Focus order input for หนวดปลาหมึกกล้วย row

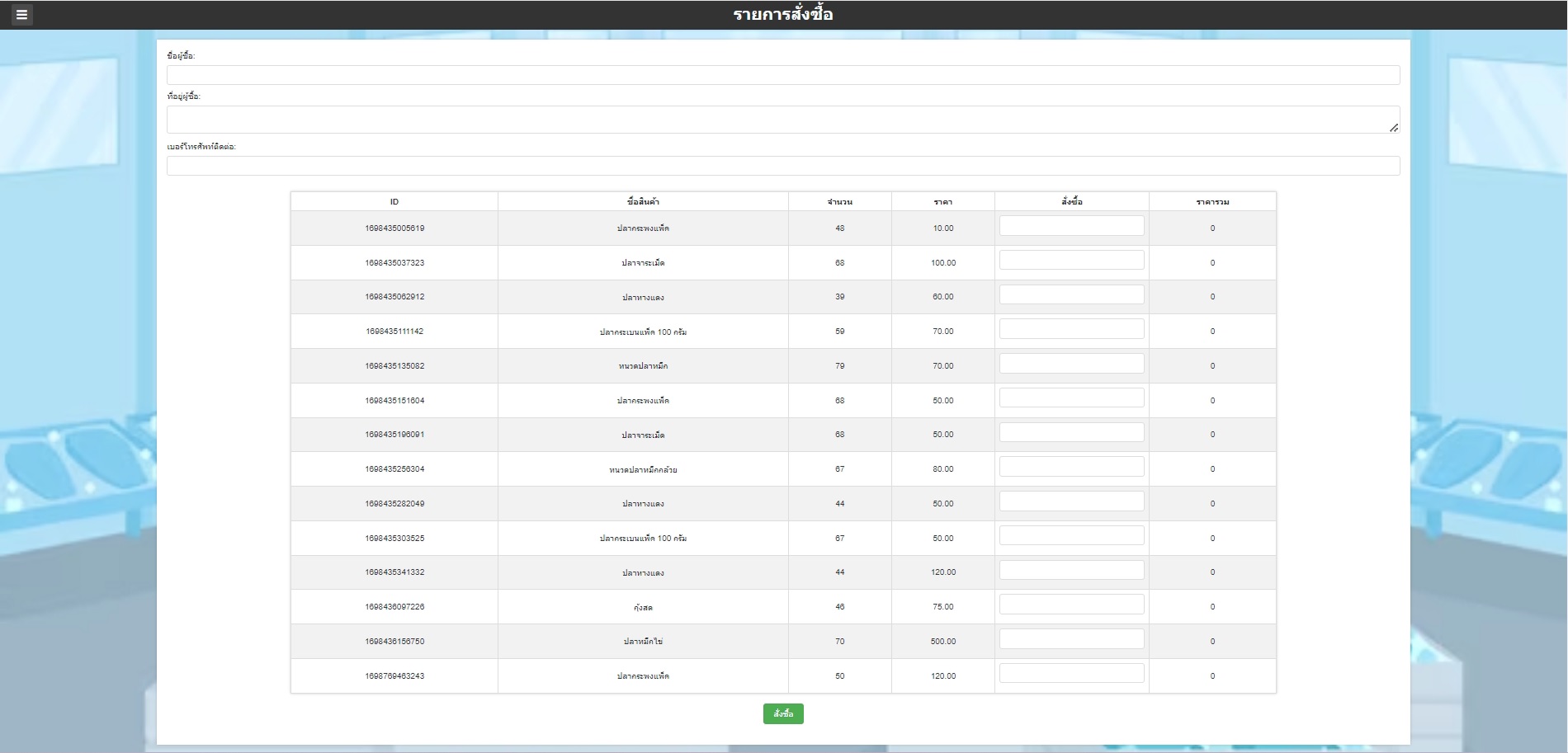click(x=1071, y=467)
